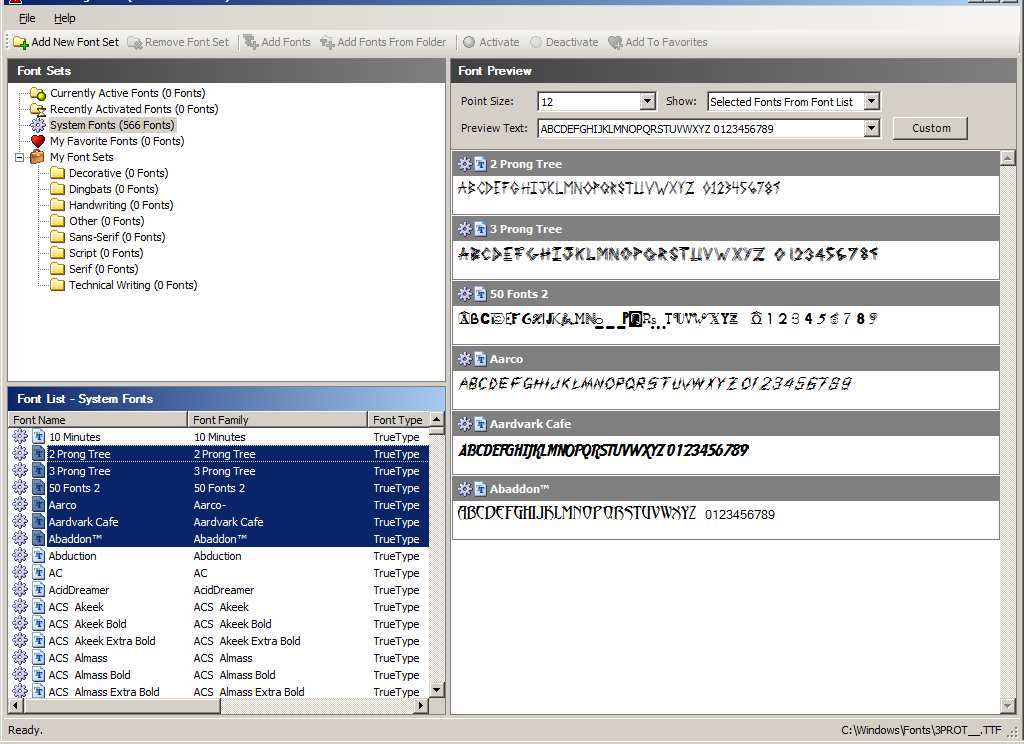Click Add Fonts From Folder icon

click(x=327, y=42)
